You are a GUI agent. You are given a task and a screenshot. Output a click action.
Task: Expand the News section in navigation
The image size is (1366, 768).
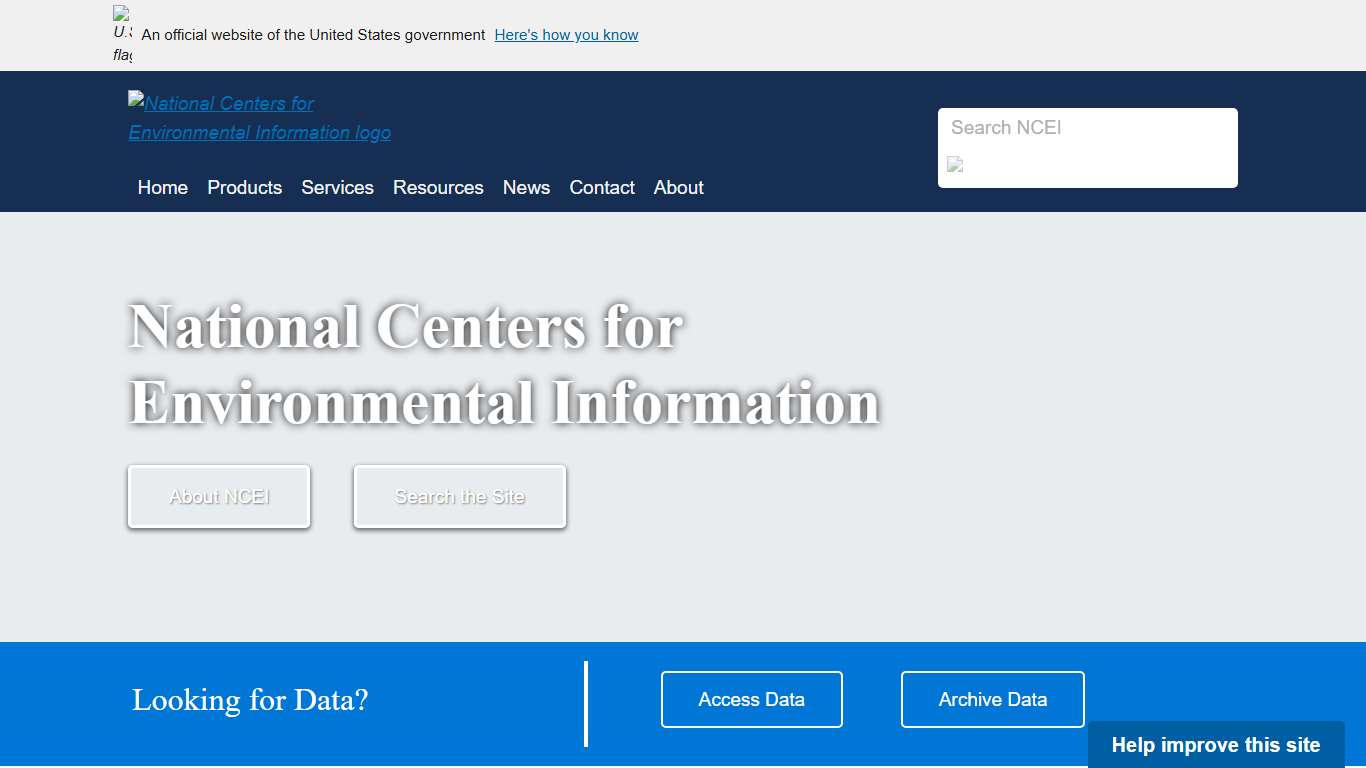[x=526, y=187]
